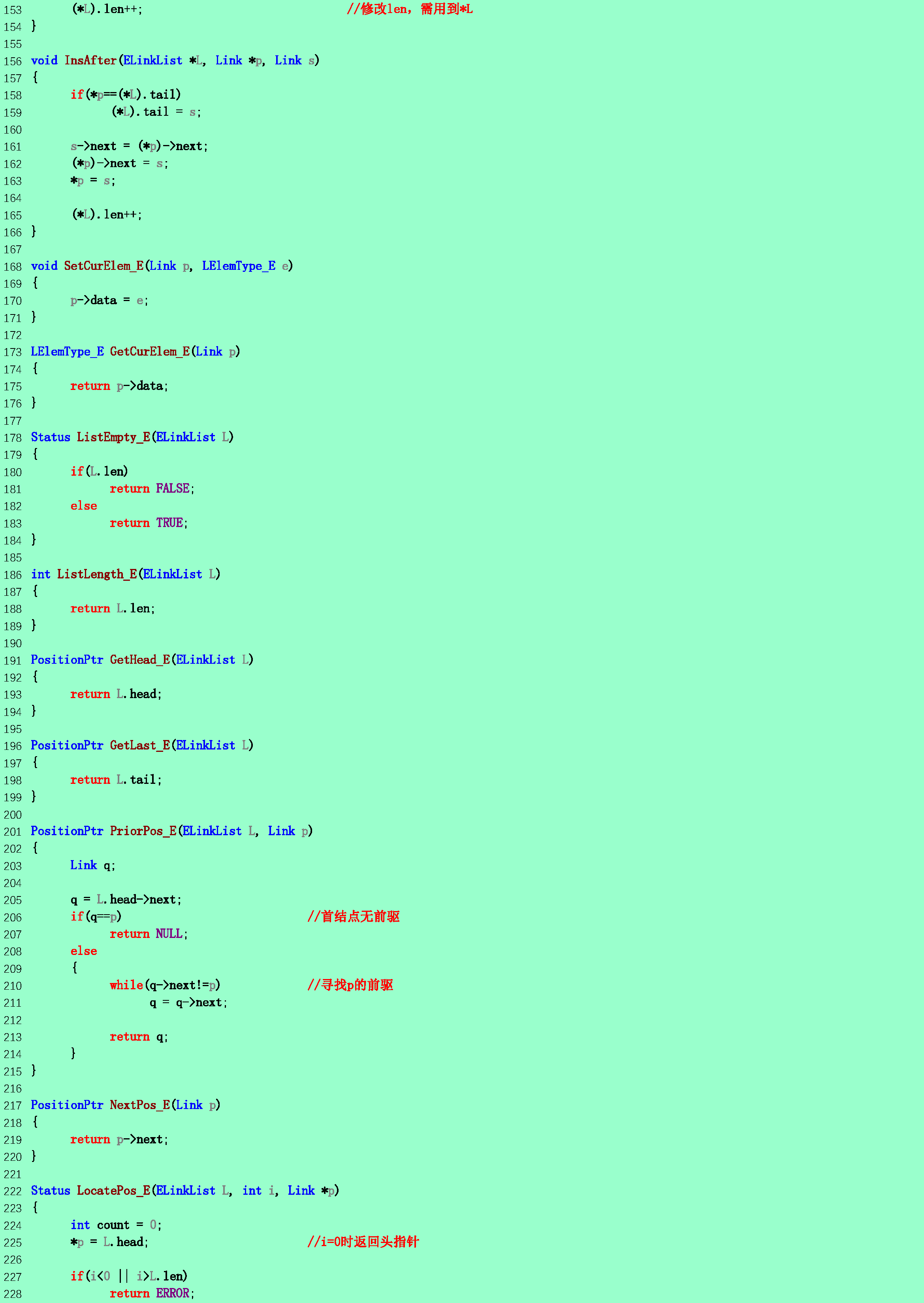Click 'return p->next;' on line 219
This screenshot has height=1303, width=924.
click(119, 1140)
